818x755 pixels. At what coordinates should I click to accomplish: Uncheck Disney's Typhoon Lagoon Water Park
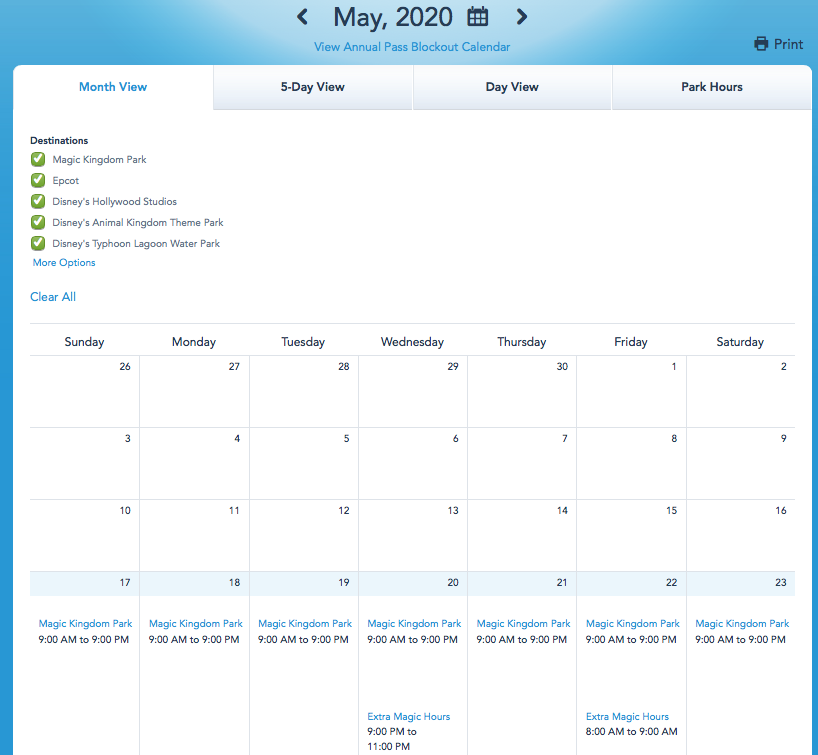[x=38, y=243]
